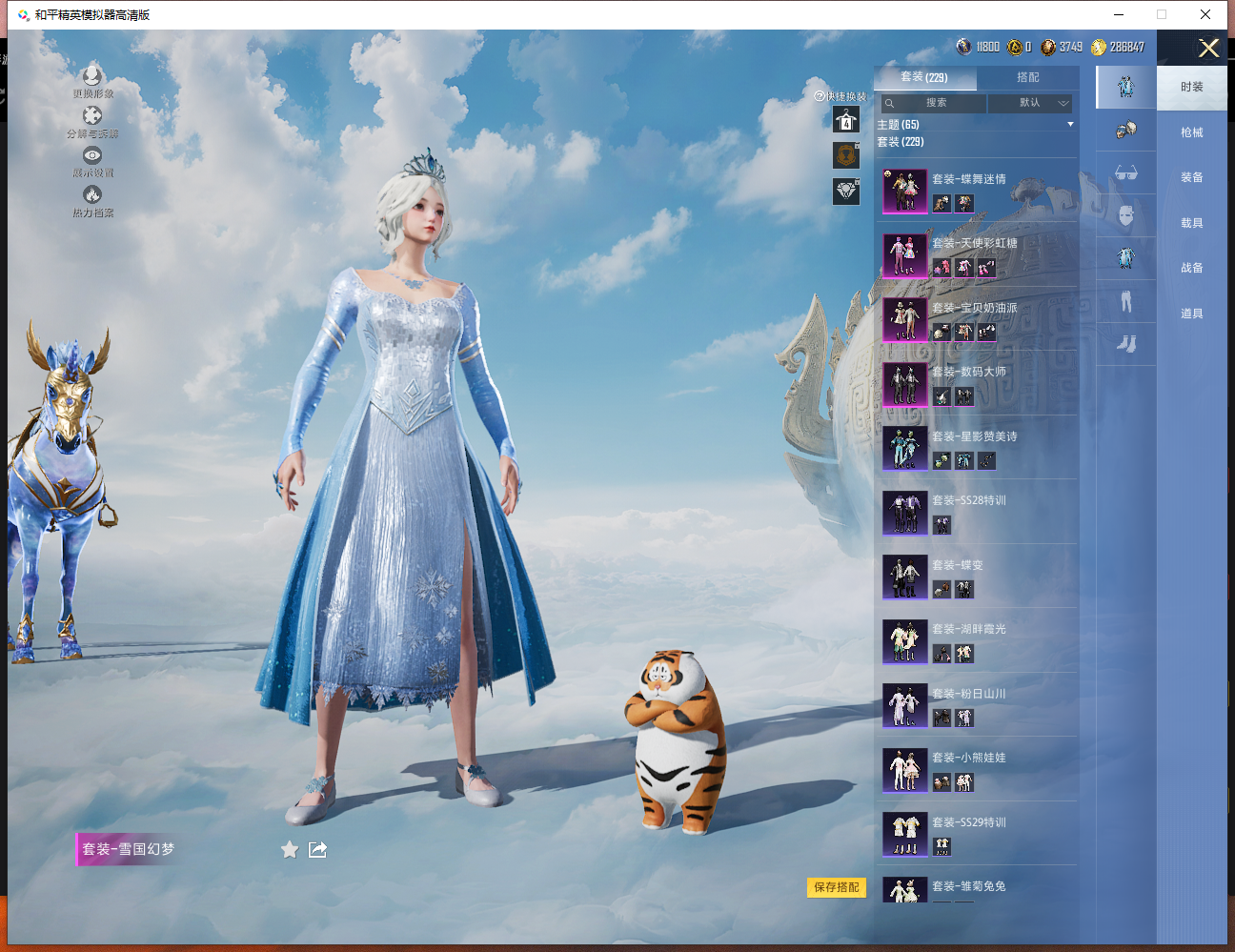Image resolution: width=1235 pixels, height=952 pixels.
Task: Click the 搜索 search field
Action: tap(932, 103)
